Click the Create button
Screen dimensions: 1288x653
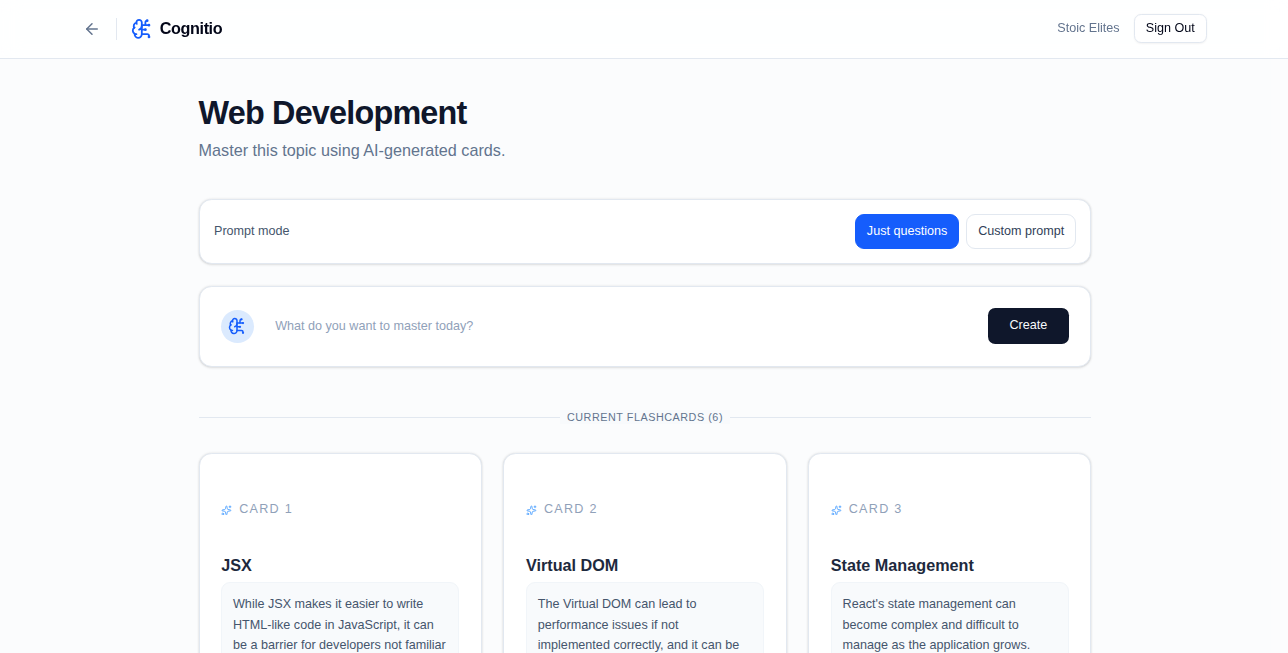[1028, 325]
